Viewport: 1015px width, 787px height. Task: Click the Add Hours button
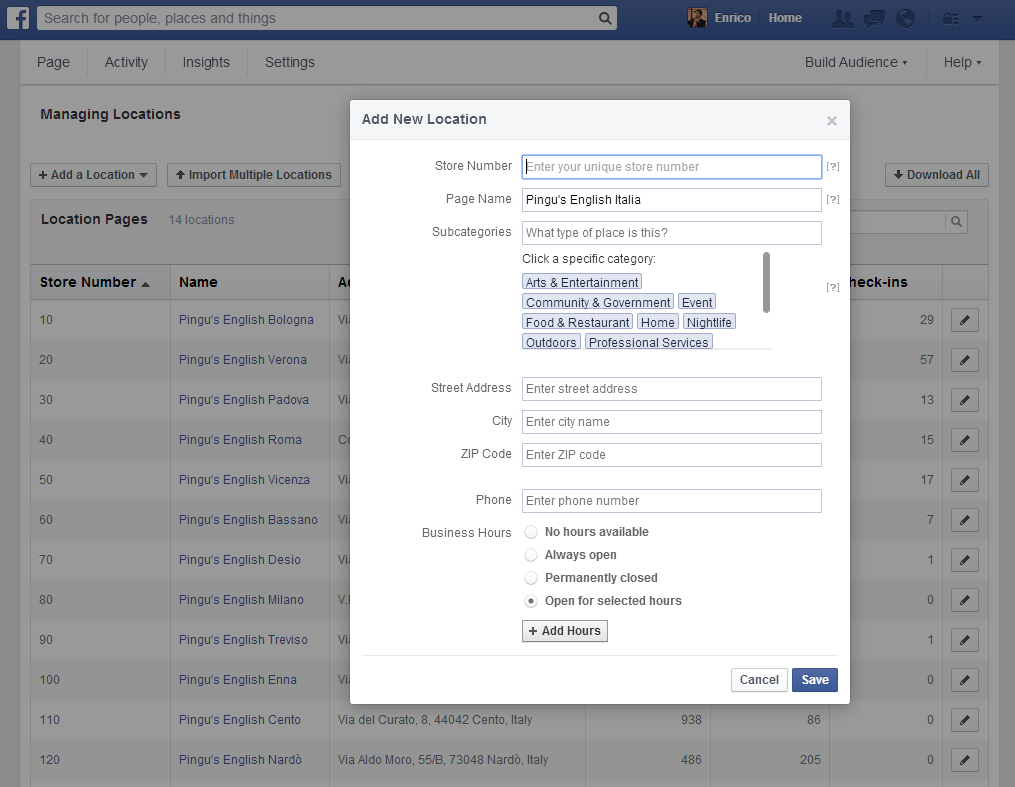point(564,631)
